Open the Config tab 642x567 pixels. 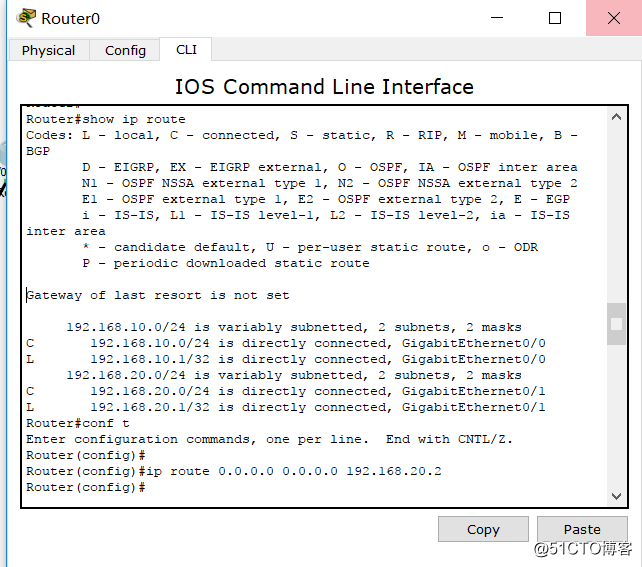(x=125, y=50)
